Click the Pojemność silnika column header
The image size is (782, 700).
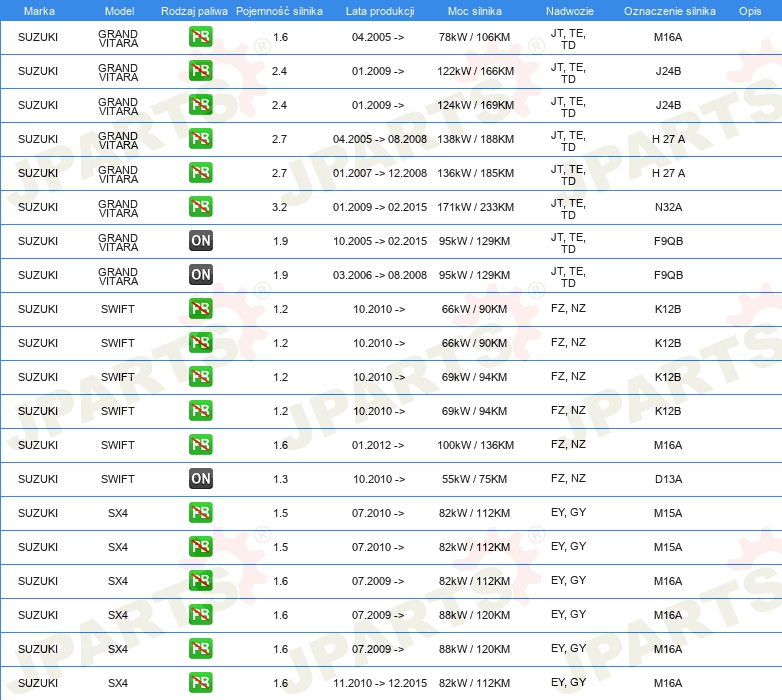[279, 11]
